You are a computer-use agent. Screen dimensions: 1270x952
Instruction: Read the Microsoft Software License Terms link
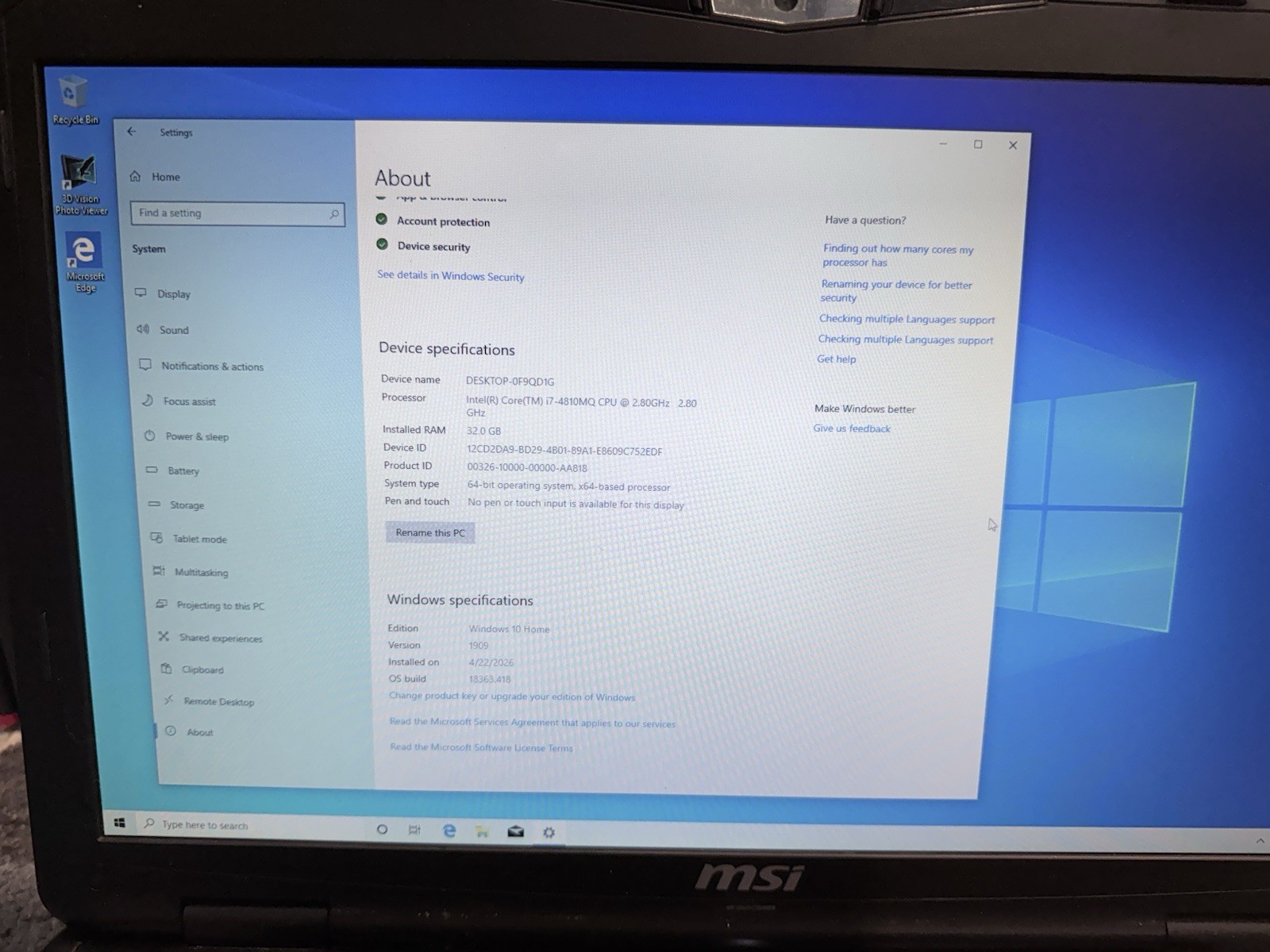(x=481, y=747)
